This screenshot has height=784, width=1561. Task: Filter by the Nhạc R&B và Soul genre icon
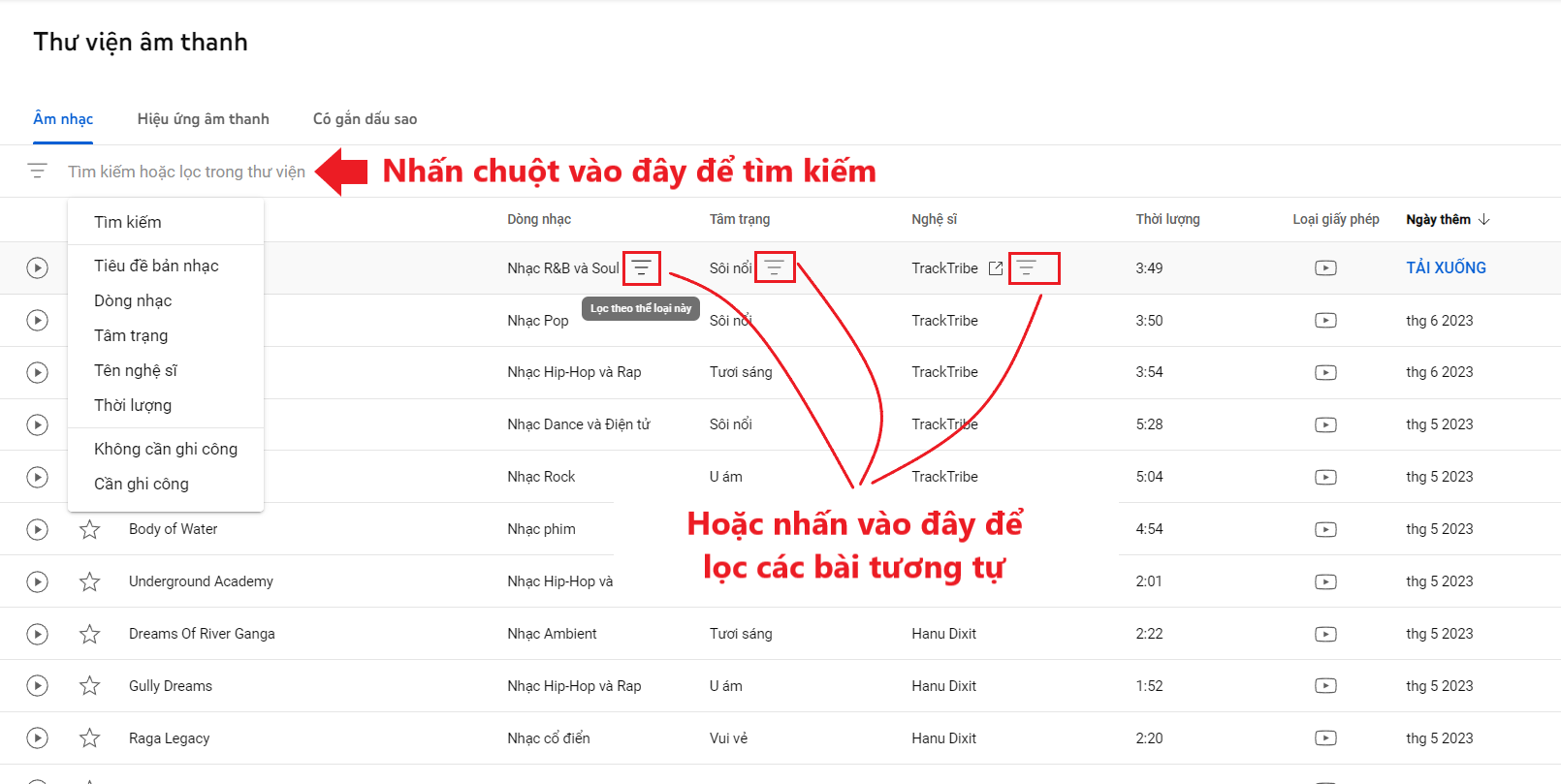[x=641, y=268]
